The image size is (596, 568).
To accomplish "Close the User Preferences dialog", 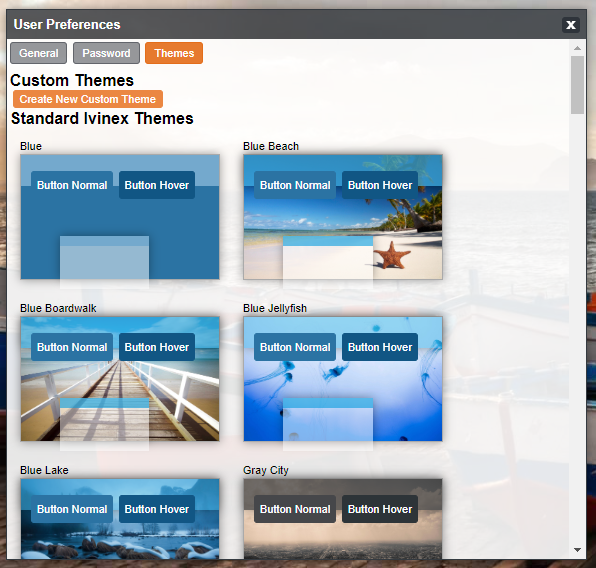I will tap(571, 25).
